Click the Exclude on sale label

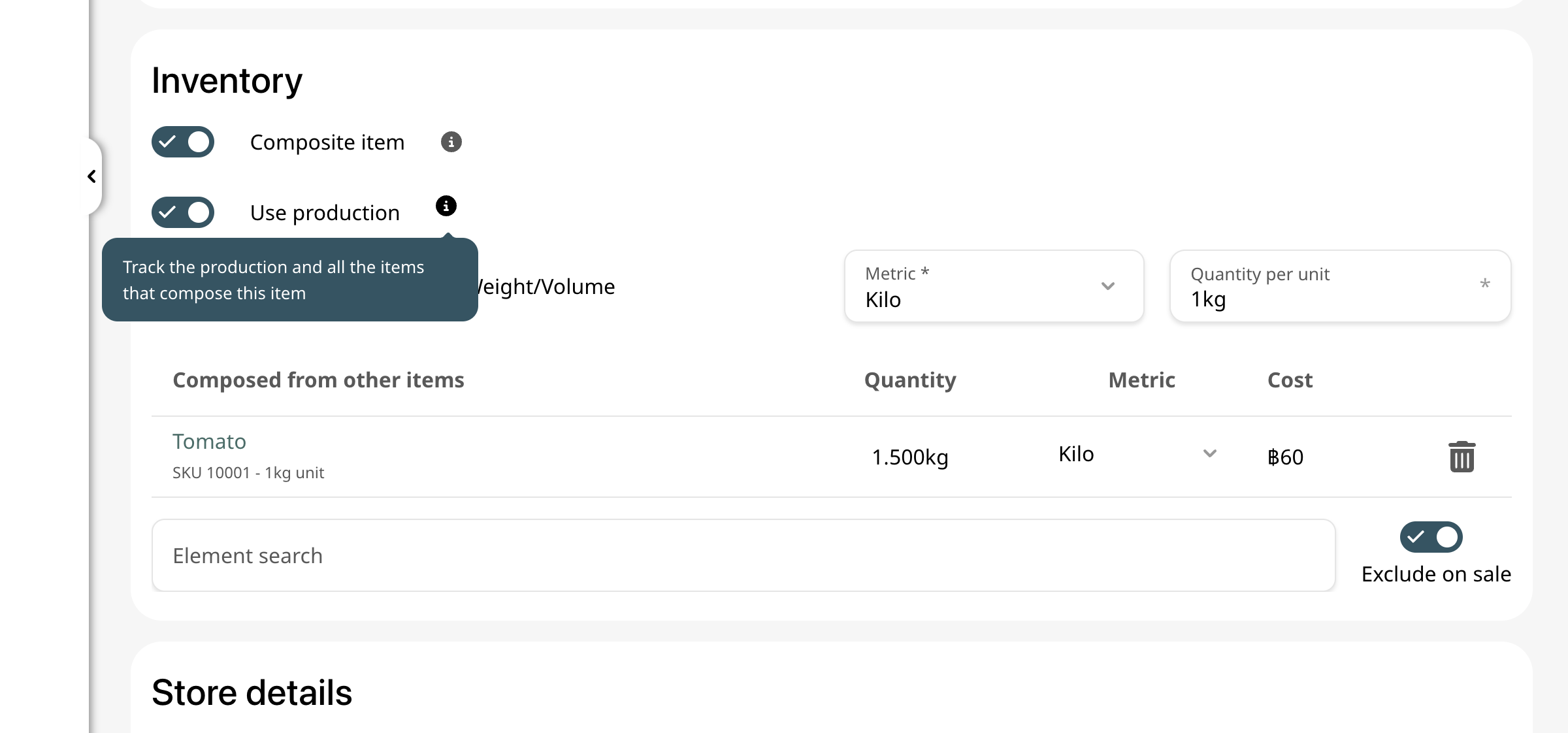[x=1436, y=574]
